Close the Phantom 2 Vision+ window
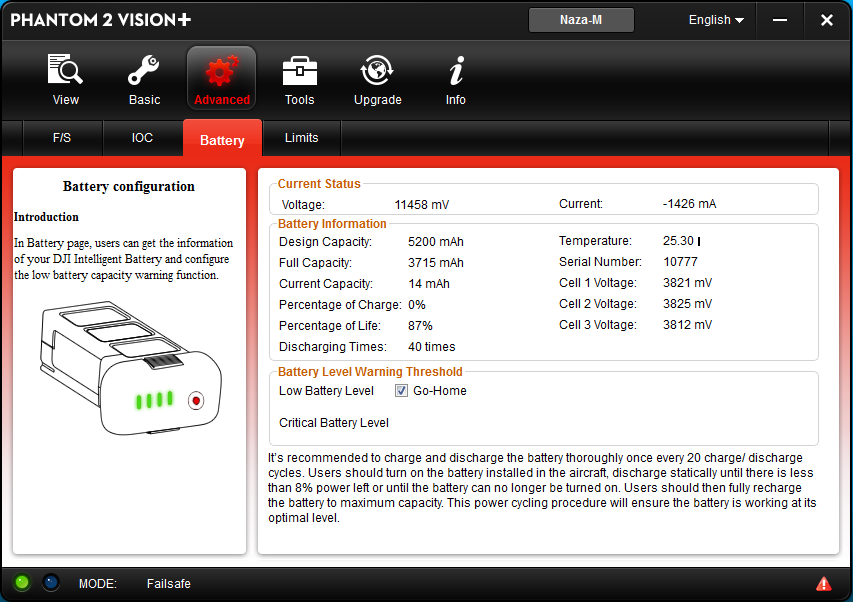This screenshot has height=602, width=853. tap(827, 20)
